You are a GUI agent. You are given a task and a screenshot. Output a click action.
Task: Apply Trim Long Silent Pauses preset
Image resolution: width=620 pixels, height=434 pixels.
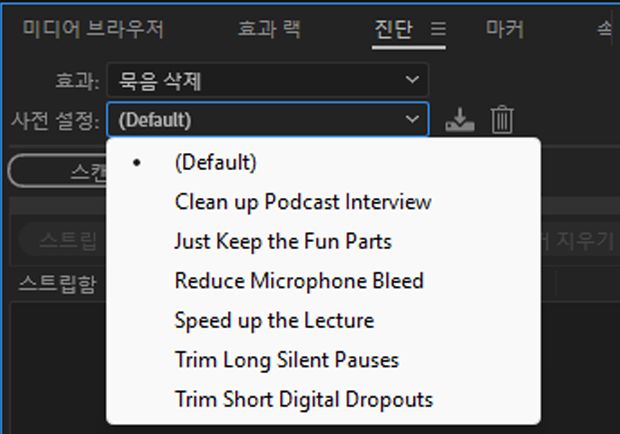323,360
